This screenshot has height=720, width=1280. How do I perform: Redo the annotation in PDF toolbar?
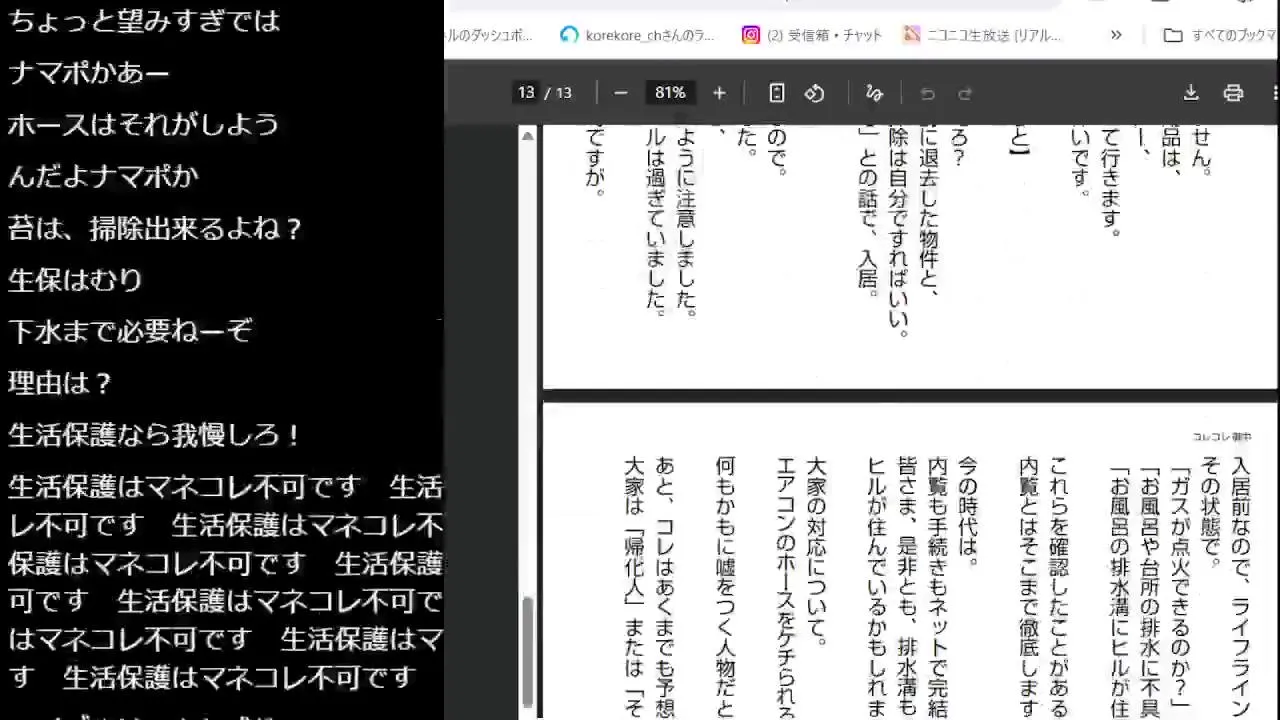[x=965, y=93]
